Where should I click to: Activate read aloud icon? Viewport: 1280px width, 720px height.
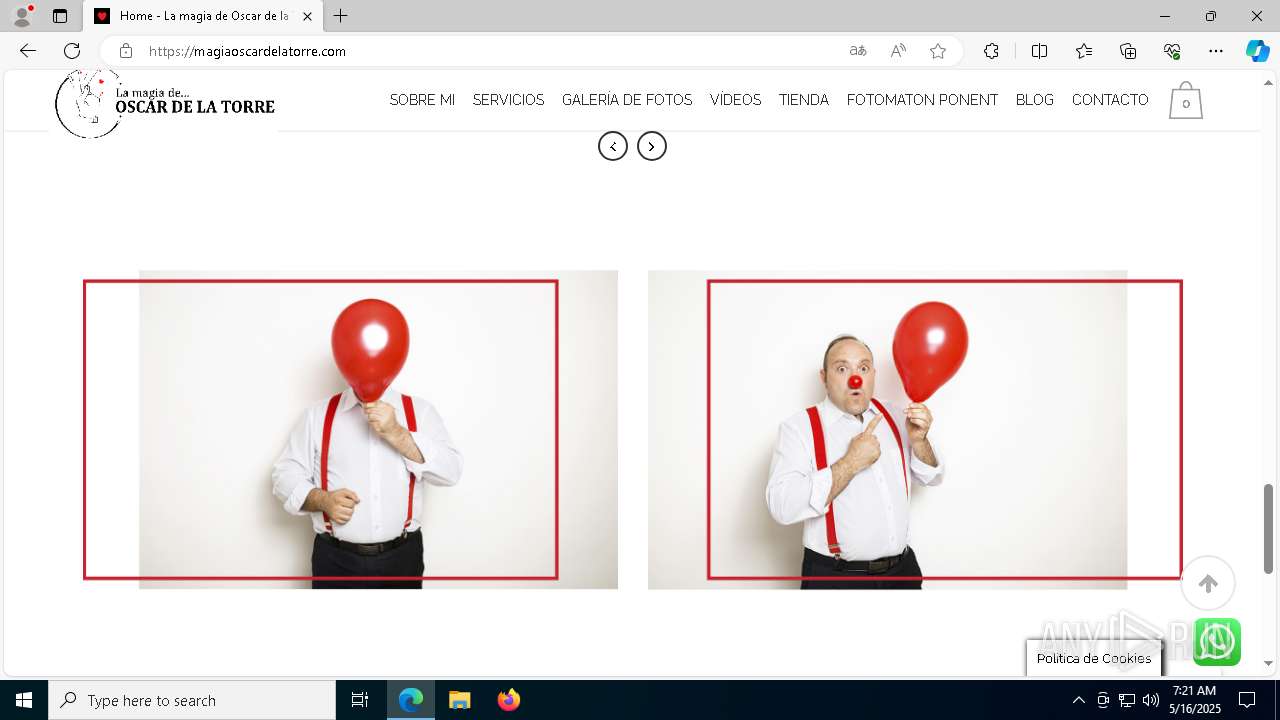tap(898, 51)
